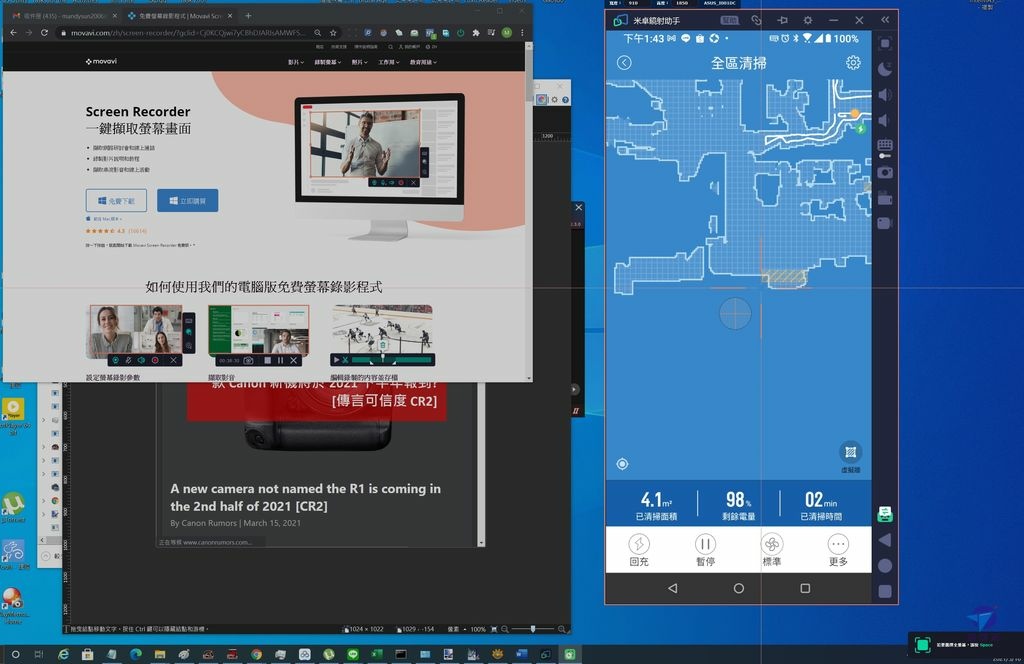1024x664 pixels.
Task: Tap the locate target icon on map
Action: [x=622, y=464]
